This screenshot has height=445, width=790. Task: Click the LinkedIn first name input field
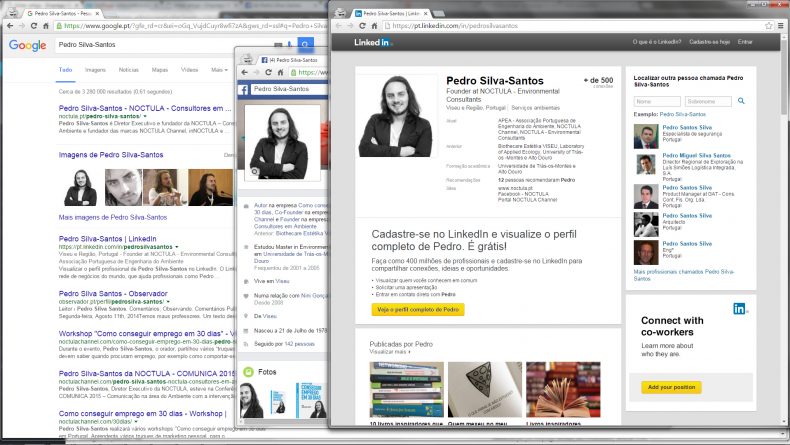657,101
